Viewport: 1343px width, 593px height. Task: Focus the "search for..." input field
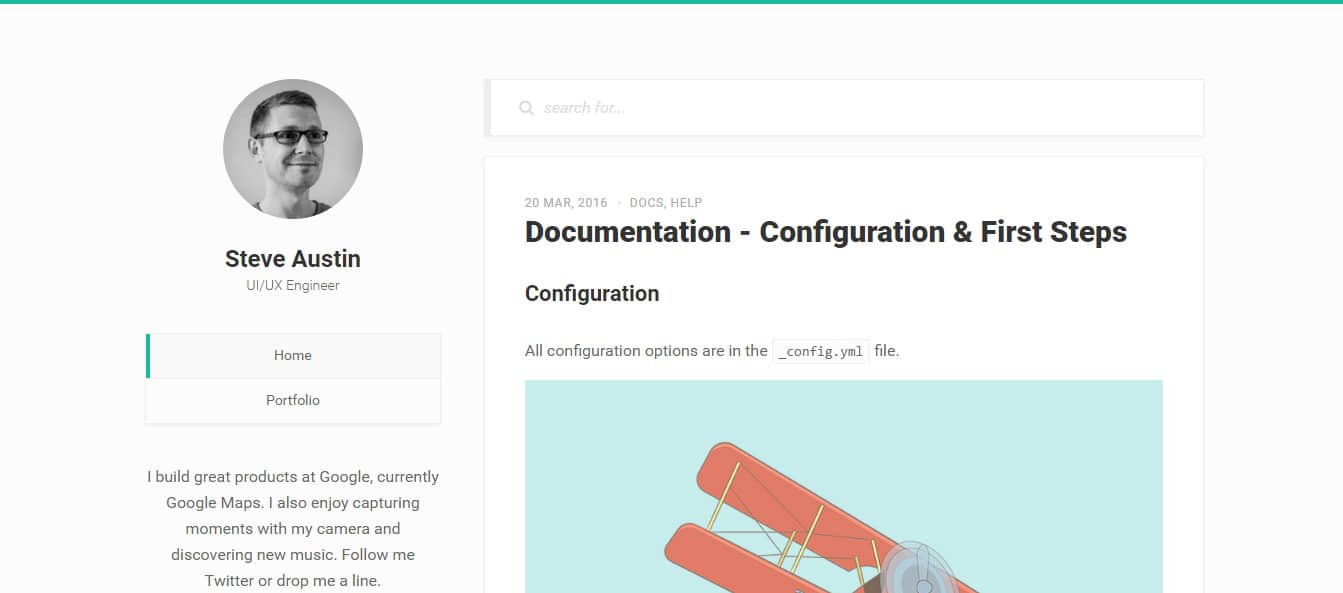tap(844, 108)
